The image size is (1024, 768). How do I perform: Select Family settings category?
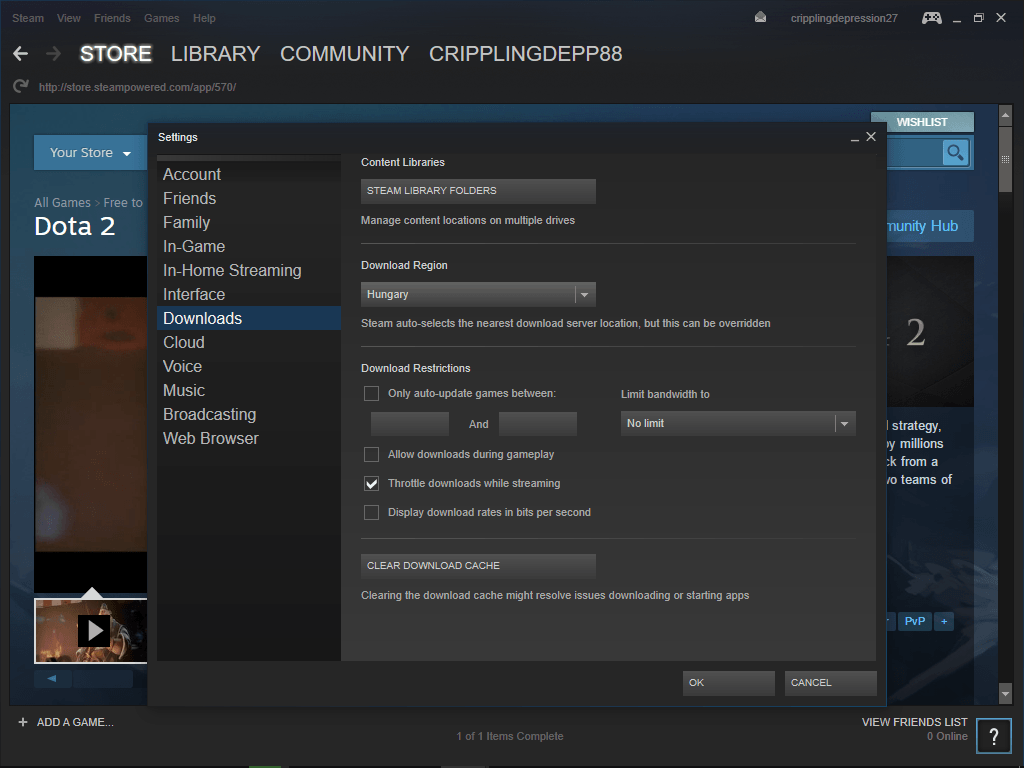click(249, 223)
